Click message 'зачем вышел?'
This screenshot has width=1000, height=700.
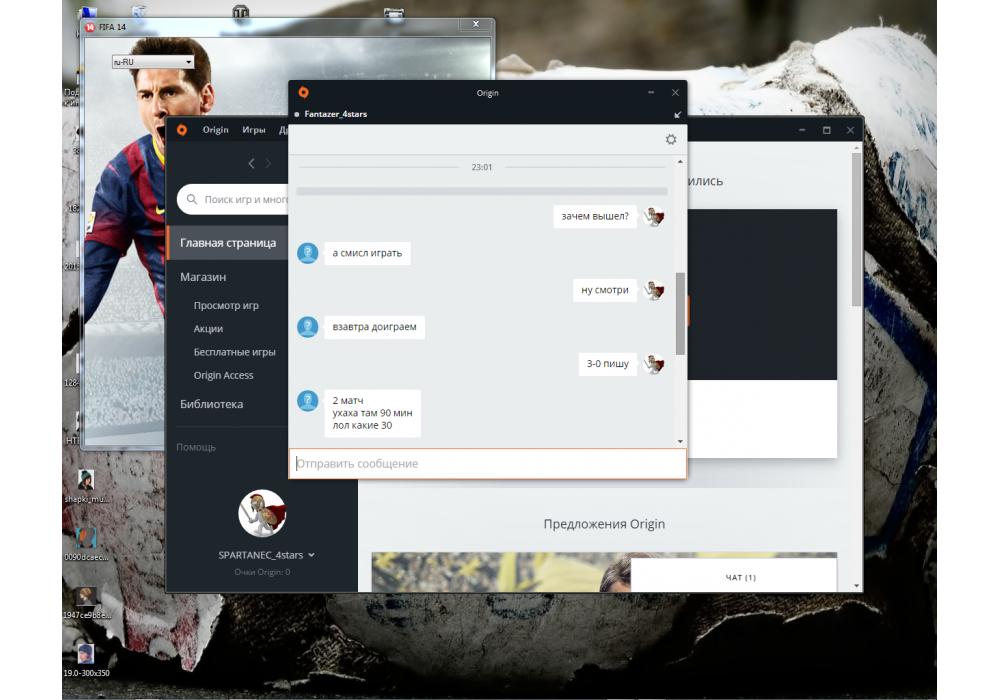click(595, 217)
